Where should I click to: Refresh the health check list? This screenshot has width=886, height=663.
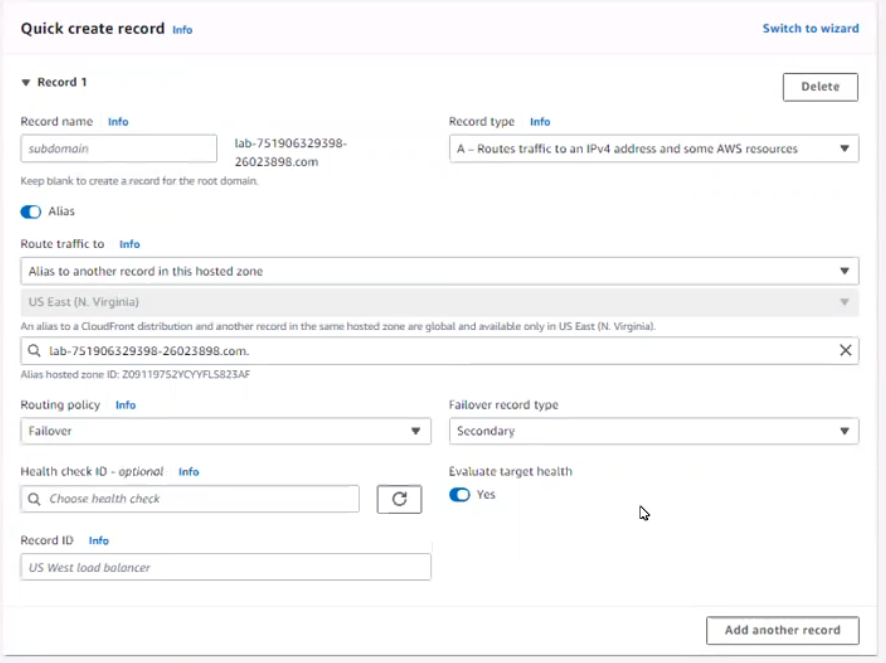pyautogui.click(x=399, y=499)
